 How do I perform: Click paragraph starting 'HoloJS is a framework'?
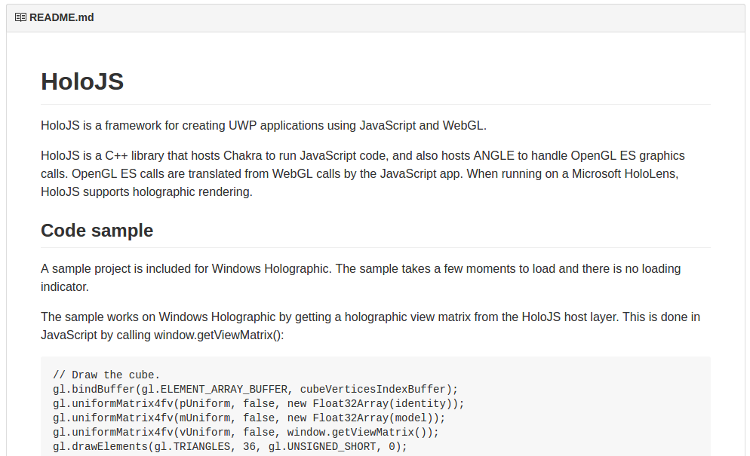click(x=264, y=126)
